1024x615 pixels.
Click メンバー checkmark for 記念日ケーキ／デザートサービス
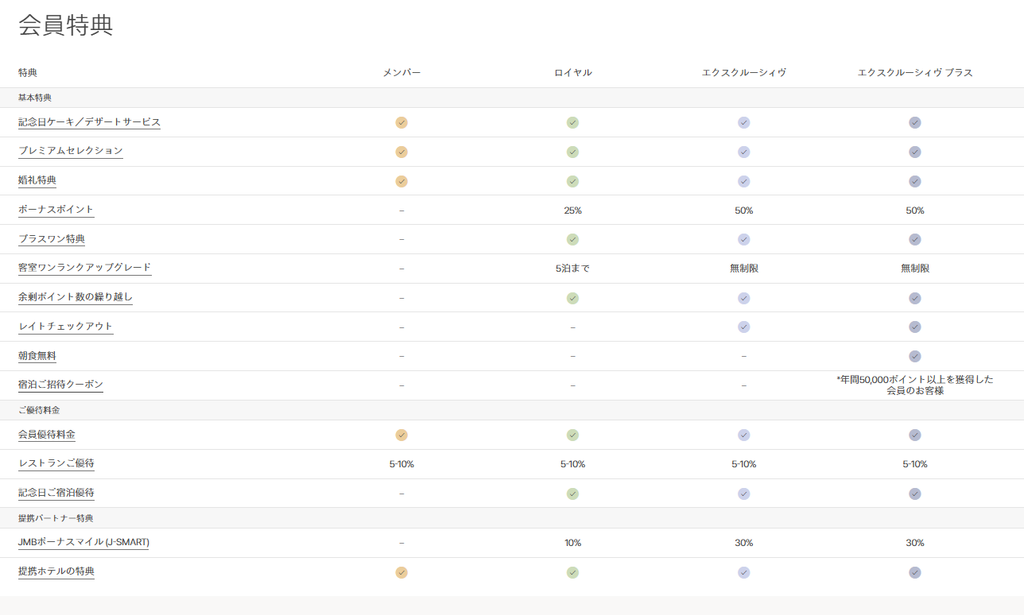pos(402,123)
